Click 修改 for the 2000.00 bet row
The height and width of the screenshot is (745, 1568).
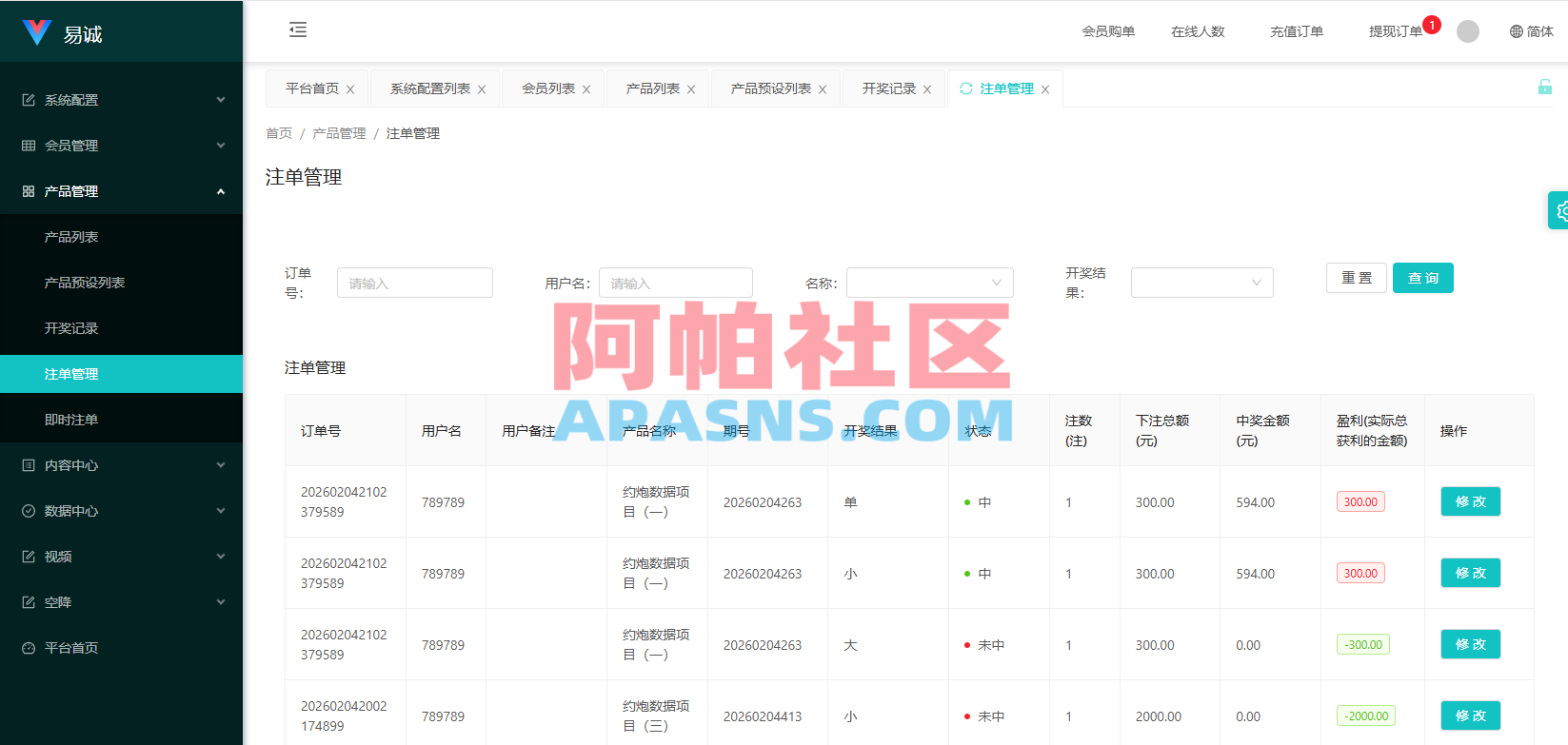(x=1471, y=716)
